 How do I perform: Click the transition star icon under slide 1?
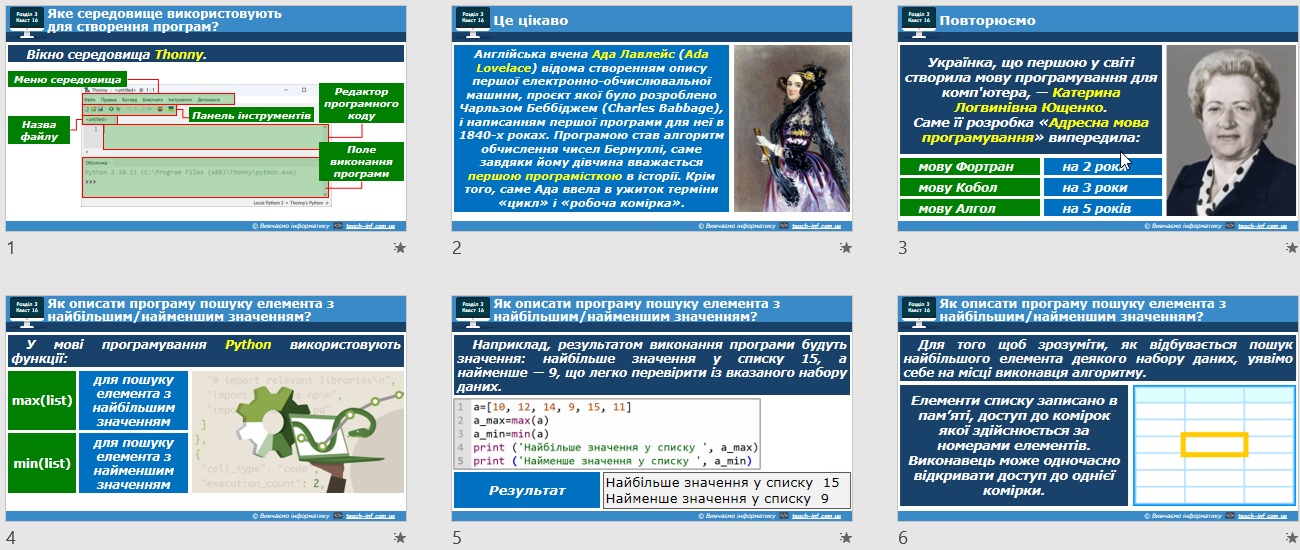pyautogui.click(x=399, y=248)
